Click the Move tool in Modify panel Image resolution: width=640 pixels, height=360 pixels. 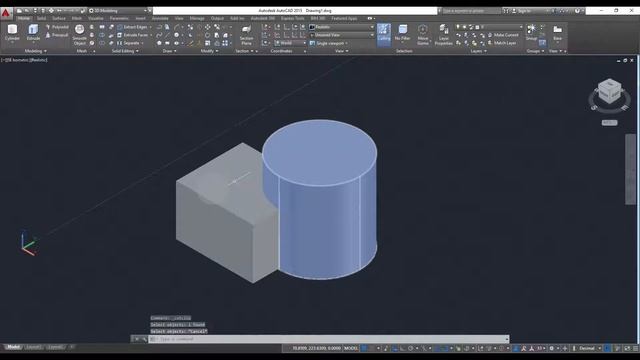[x=208, y=27]
